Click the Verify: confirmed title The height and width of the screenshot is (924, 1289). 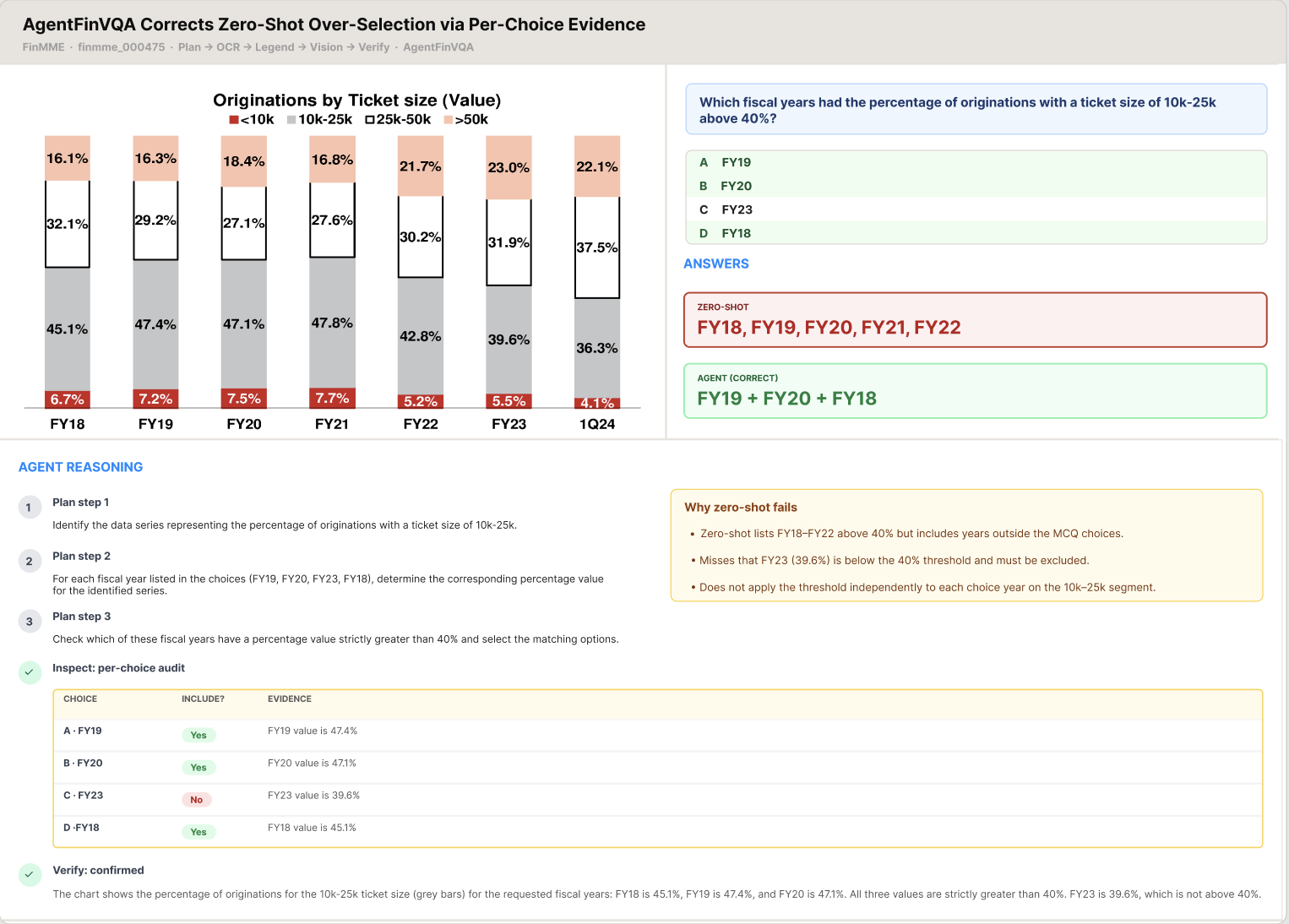pos(98,870)
